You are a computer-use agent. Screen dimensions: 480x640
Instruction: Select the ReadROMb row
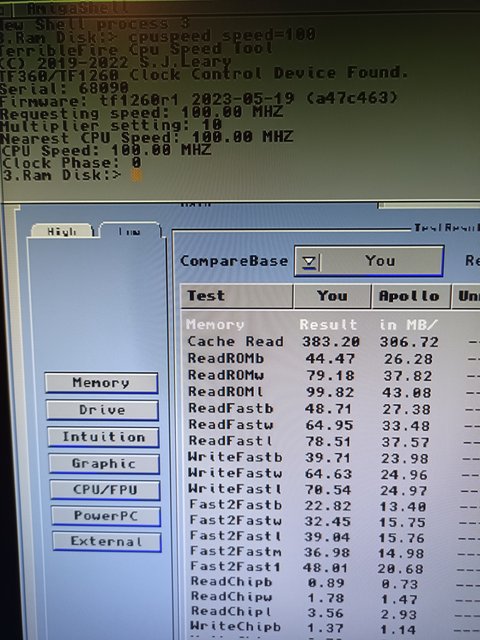(x=331, y=358)
